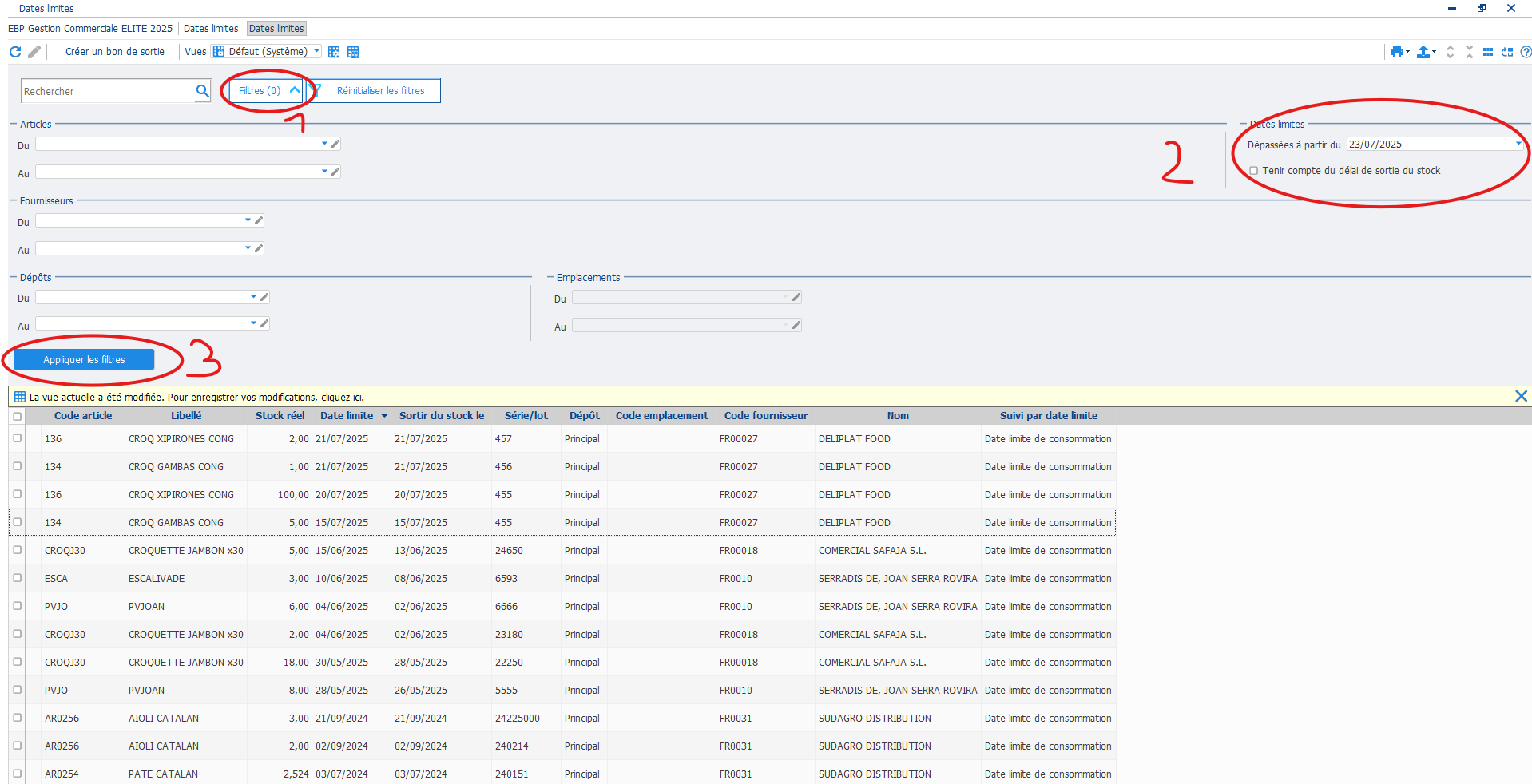Switch to EBP Gestion Commerciale ELITE 2025 tab
1532x784 pixels.
click(90, 29)
